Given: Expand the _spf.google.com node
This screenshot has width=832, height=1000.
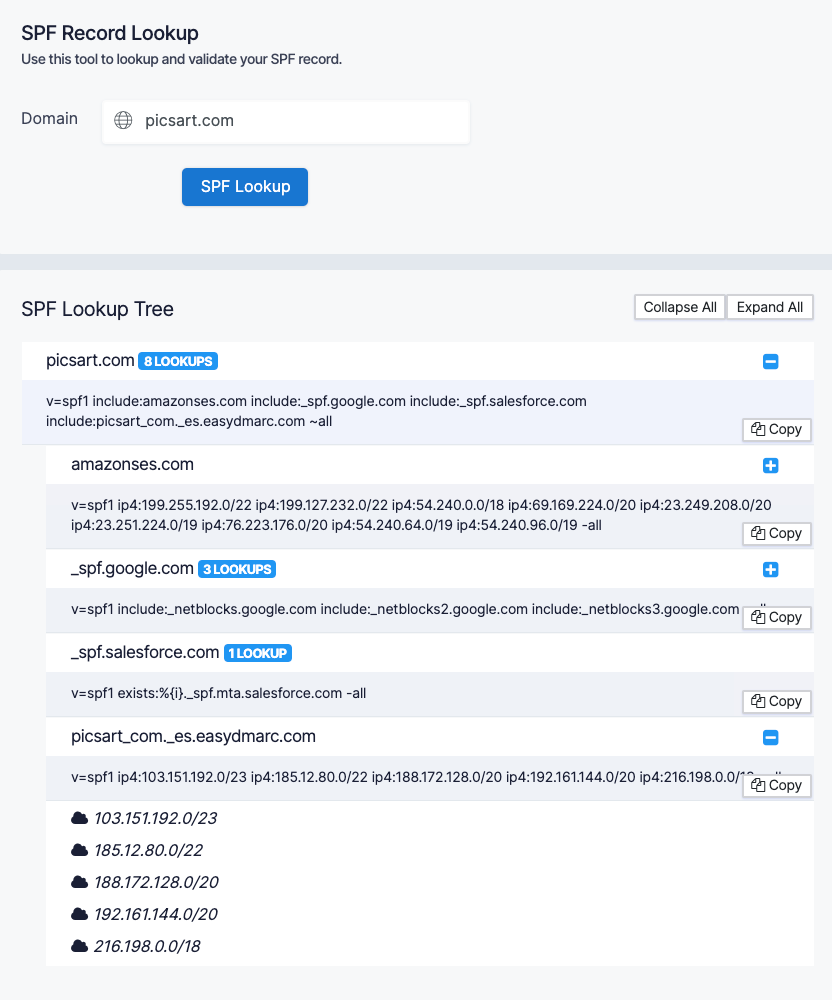Looking at the screenshot, I should 770,570.
